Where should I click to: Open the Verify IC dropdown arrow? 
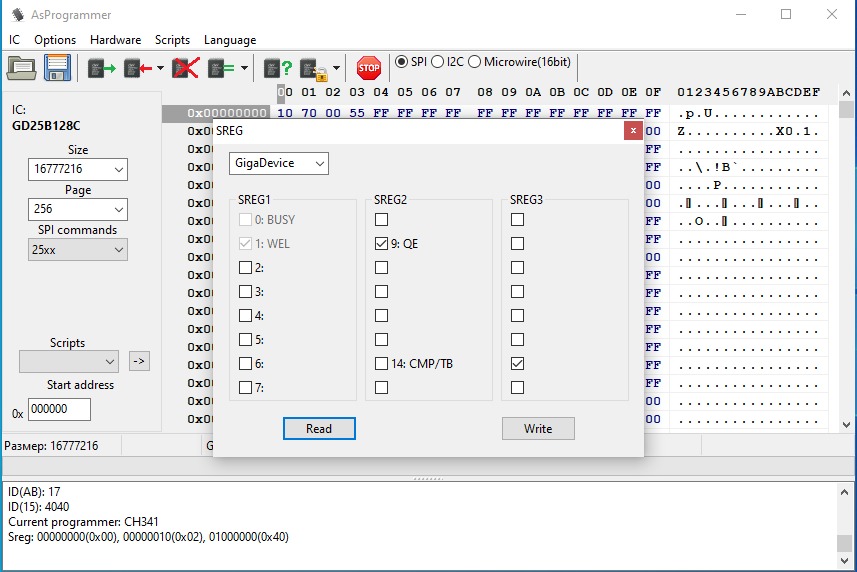pos(244,68)
